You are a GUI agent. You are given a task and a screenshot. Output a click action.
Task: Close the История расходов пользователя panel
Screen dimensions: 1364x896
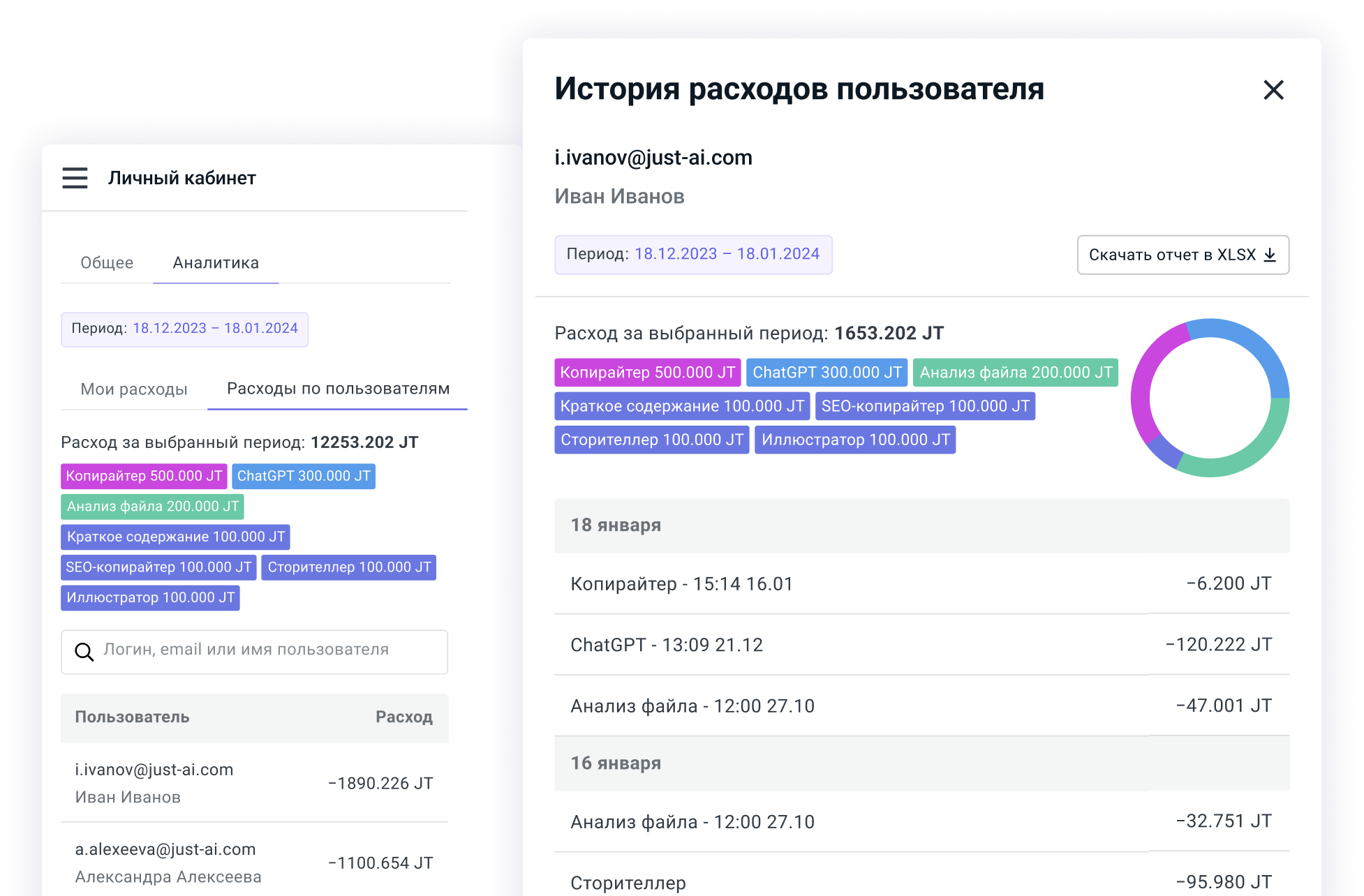click(1273, 90)
